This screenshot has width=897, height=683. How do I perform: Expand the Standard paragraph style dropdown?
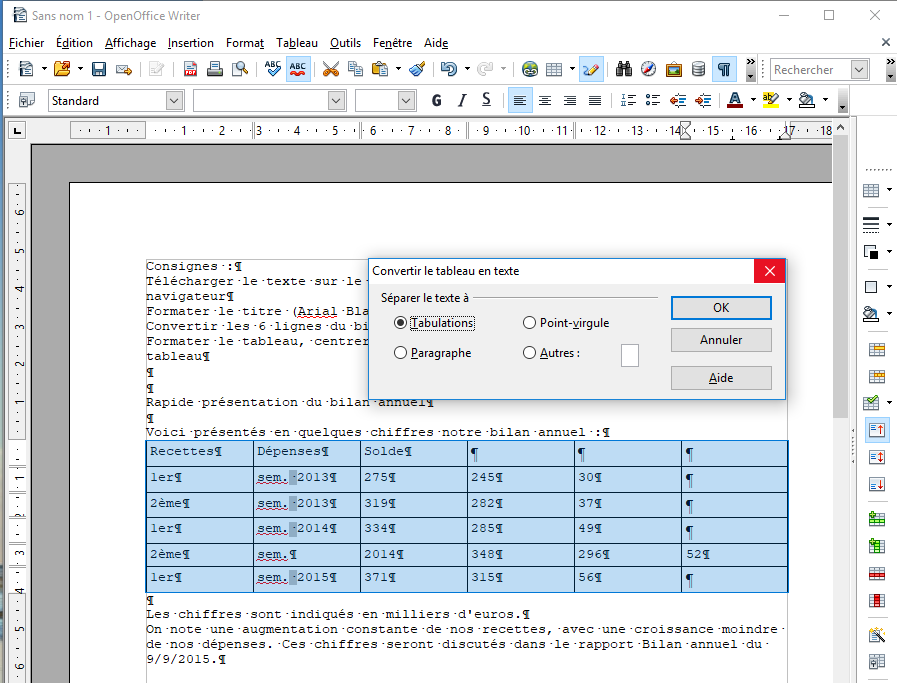174,101
